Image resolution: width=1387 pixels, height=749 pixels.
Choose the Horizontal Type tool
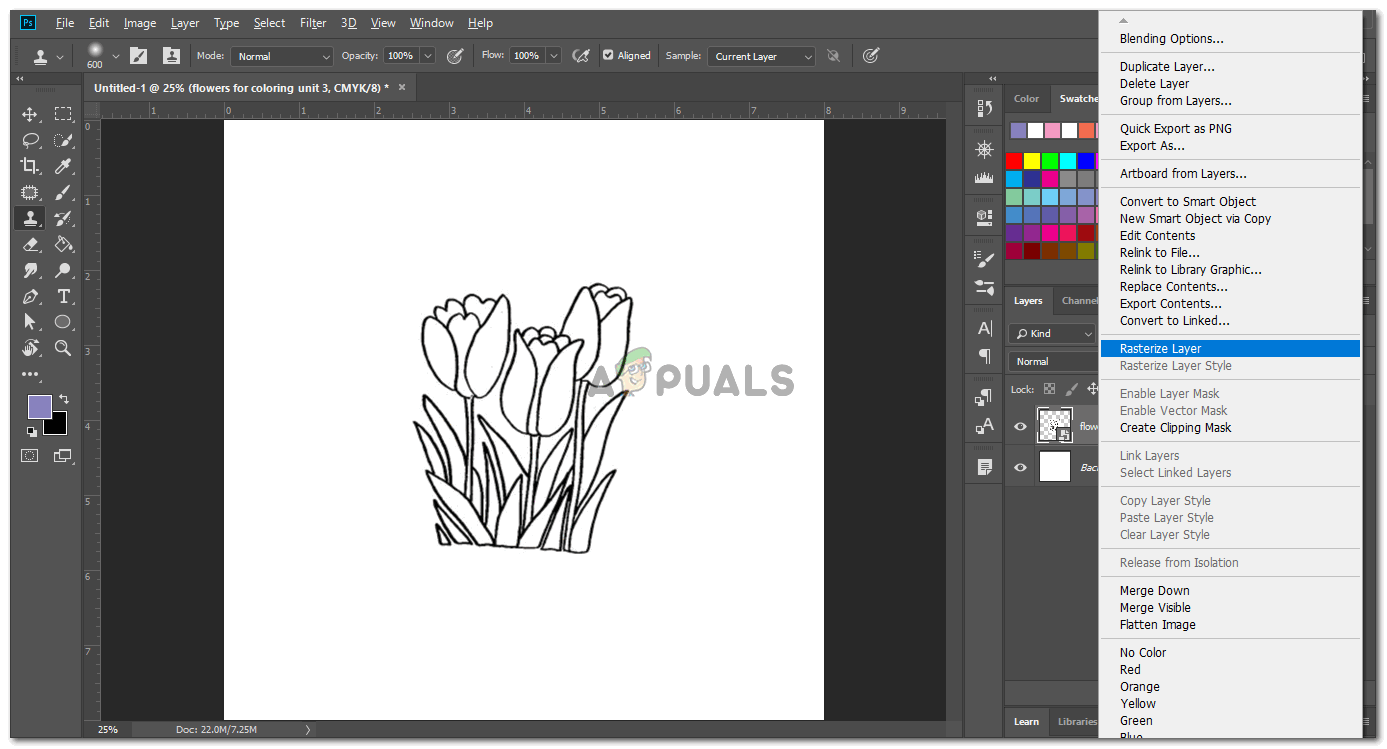(x=63, y=296)
